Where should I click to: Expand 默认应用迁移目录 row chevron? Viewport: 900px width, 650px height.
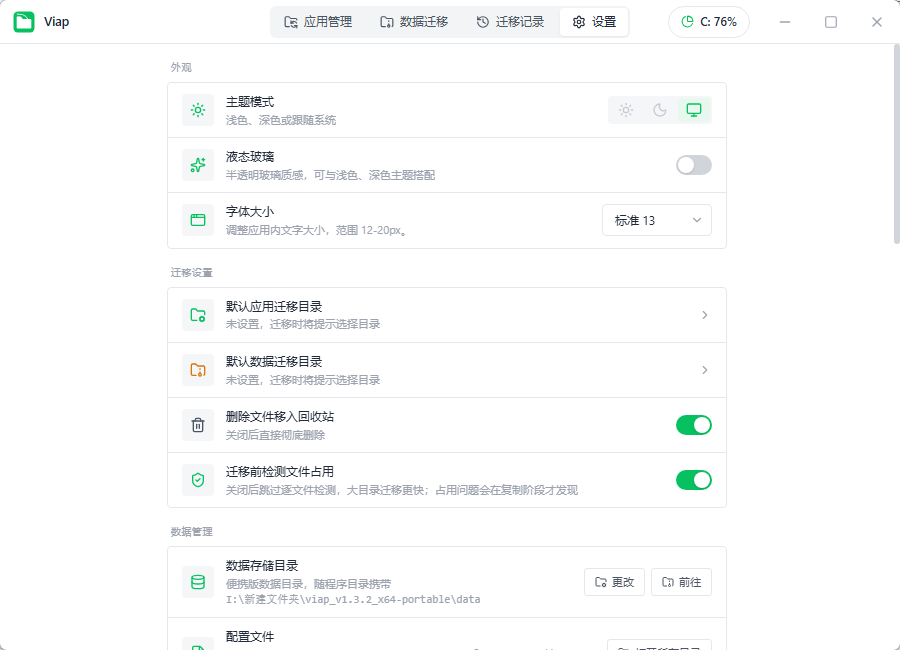[704, 315]
